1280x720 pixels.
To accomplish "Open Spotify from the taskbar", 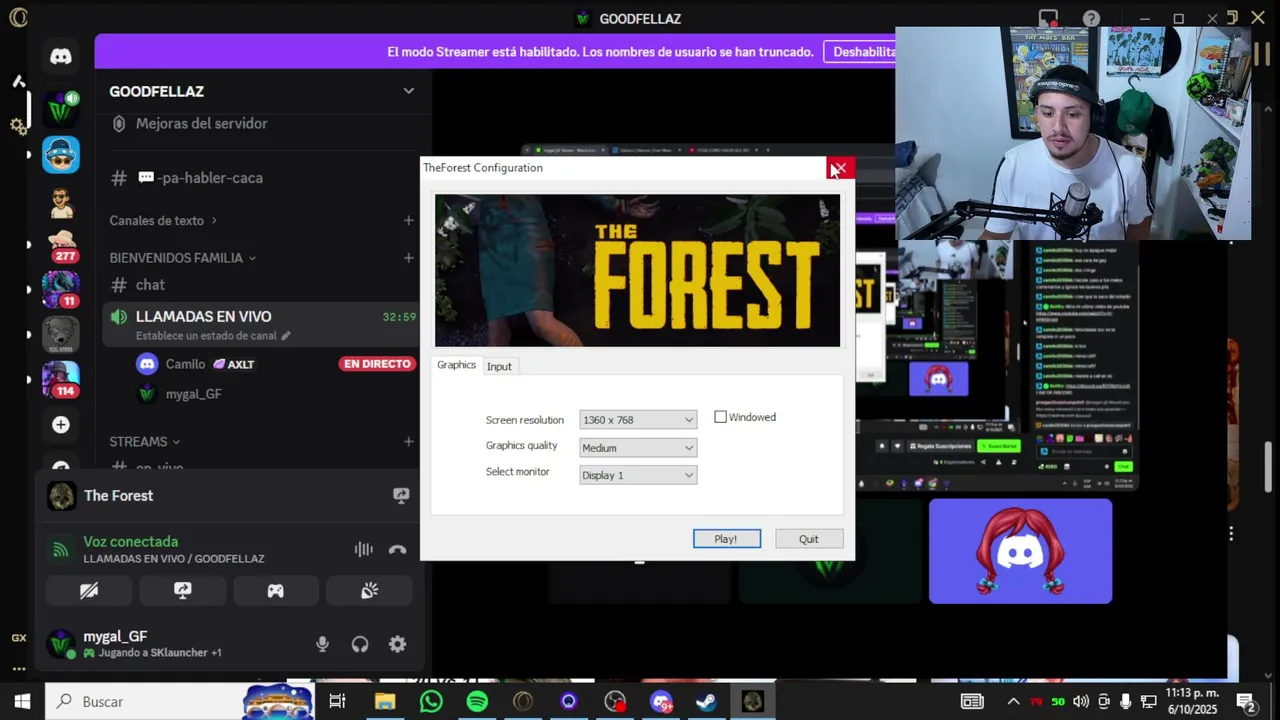I will pos(477,702).
